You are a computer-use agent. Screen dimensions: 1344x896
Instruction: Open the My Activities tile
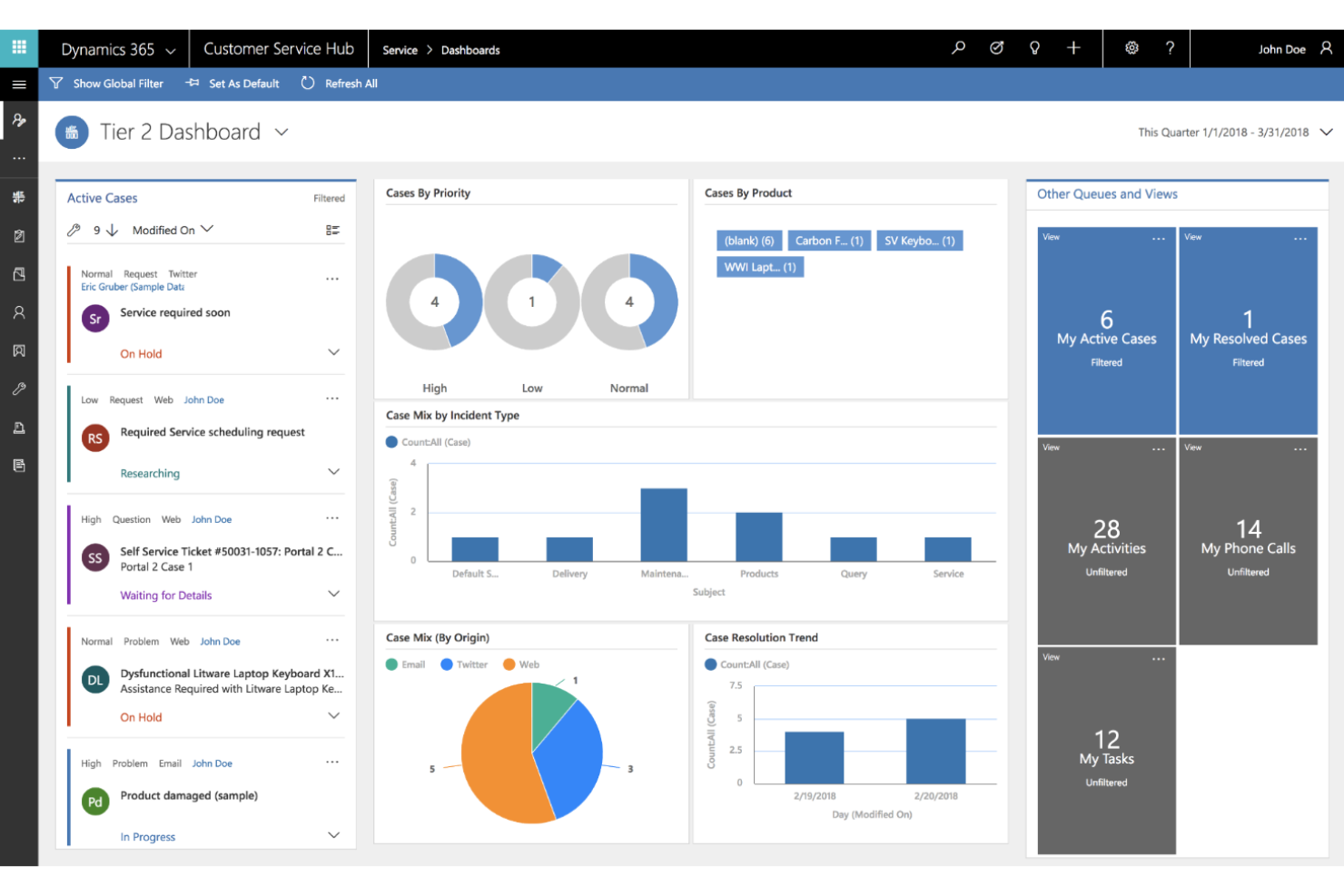tap(1106, 541)
